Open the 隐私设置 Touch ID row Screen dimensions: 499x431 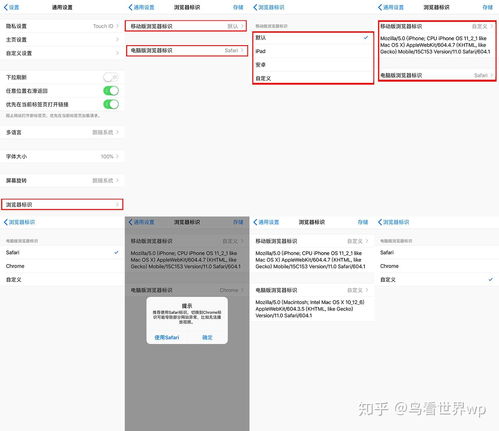click(x=62, y=26)
